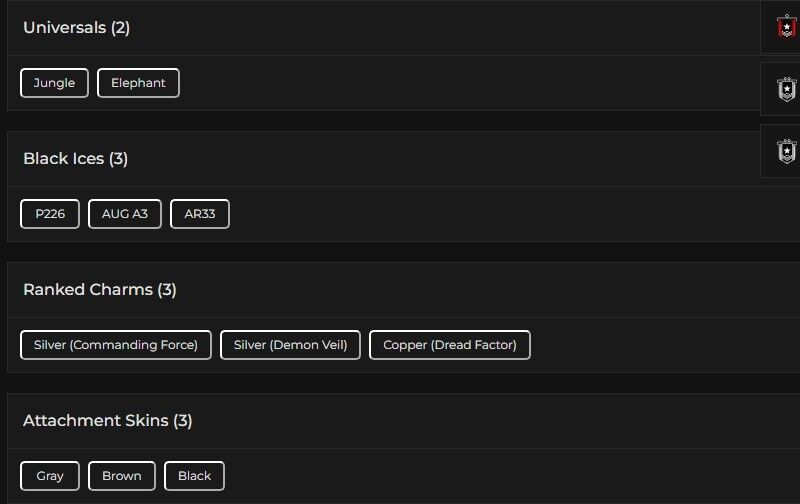Toggle the Ranked Charms (3) section header
Viewport: 800px width, 504px height.
(x=100, y=290)
